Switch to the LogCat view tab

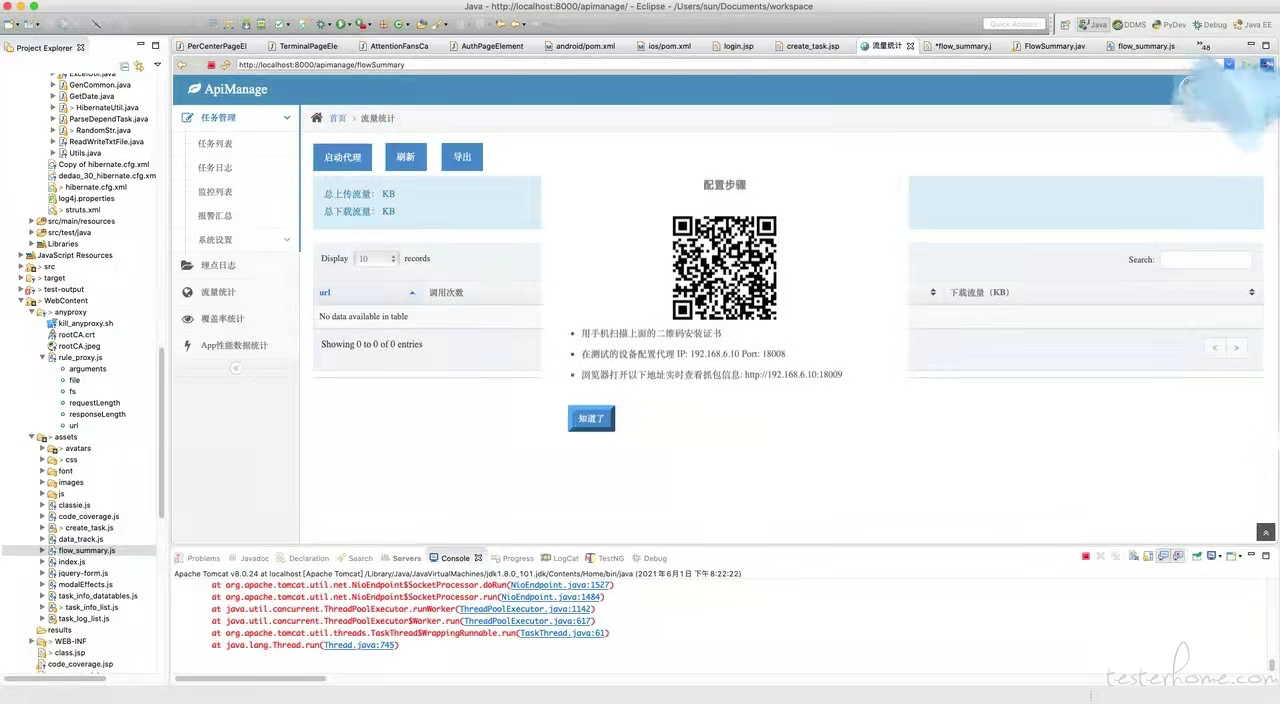click(x=560, y=558)
